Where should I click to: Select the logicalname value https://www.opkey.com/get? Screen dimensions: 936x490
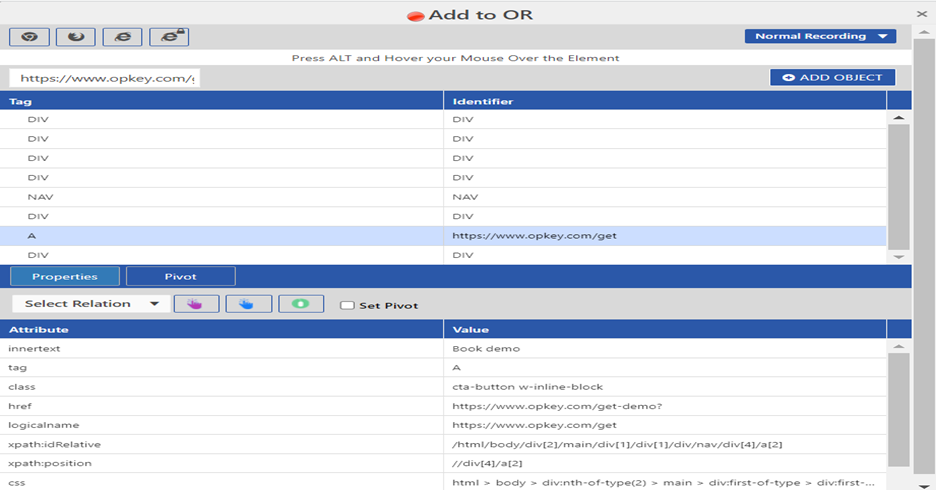pos(665,425)
